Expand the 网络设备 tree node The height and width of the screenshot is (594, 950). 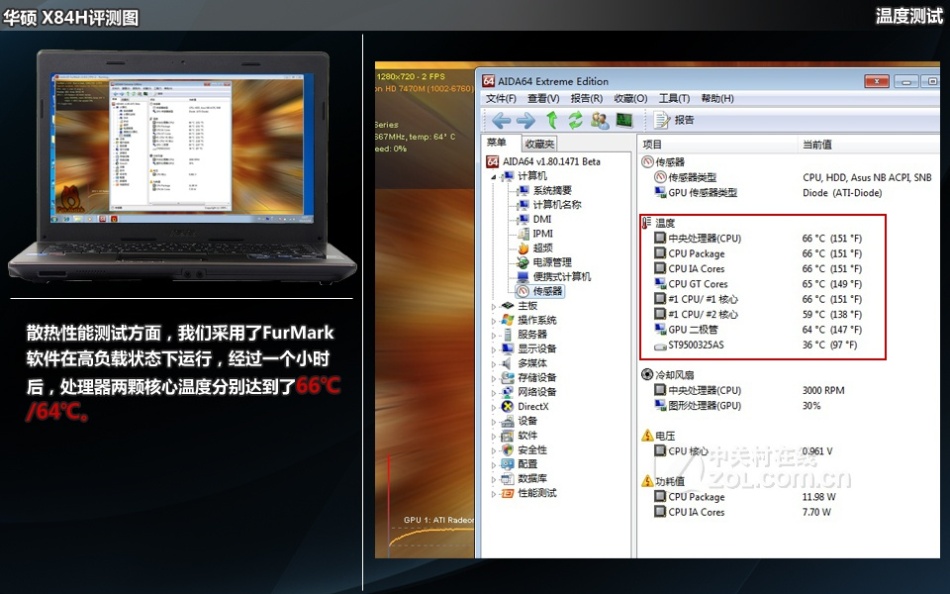[494, 393]
